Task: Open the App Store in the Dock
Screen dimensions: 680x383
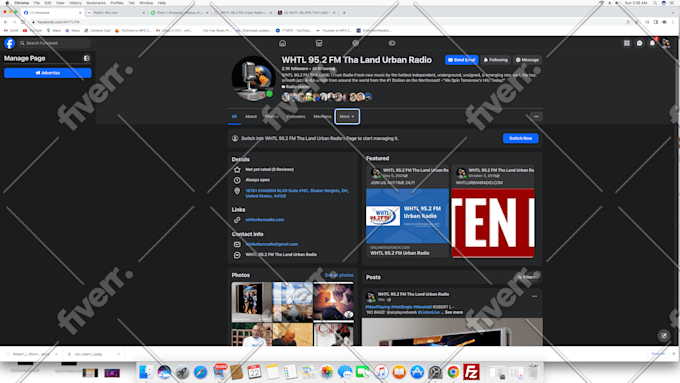Action: (x=417, y=372)
